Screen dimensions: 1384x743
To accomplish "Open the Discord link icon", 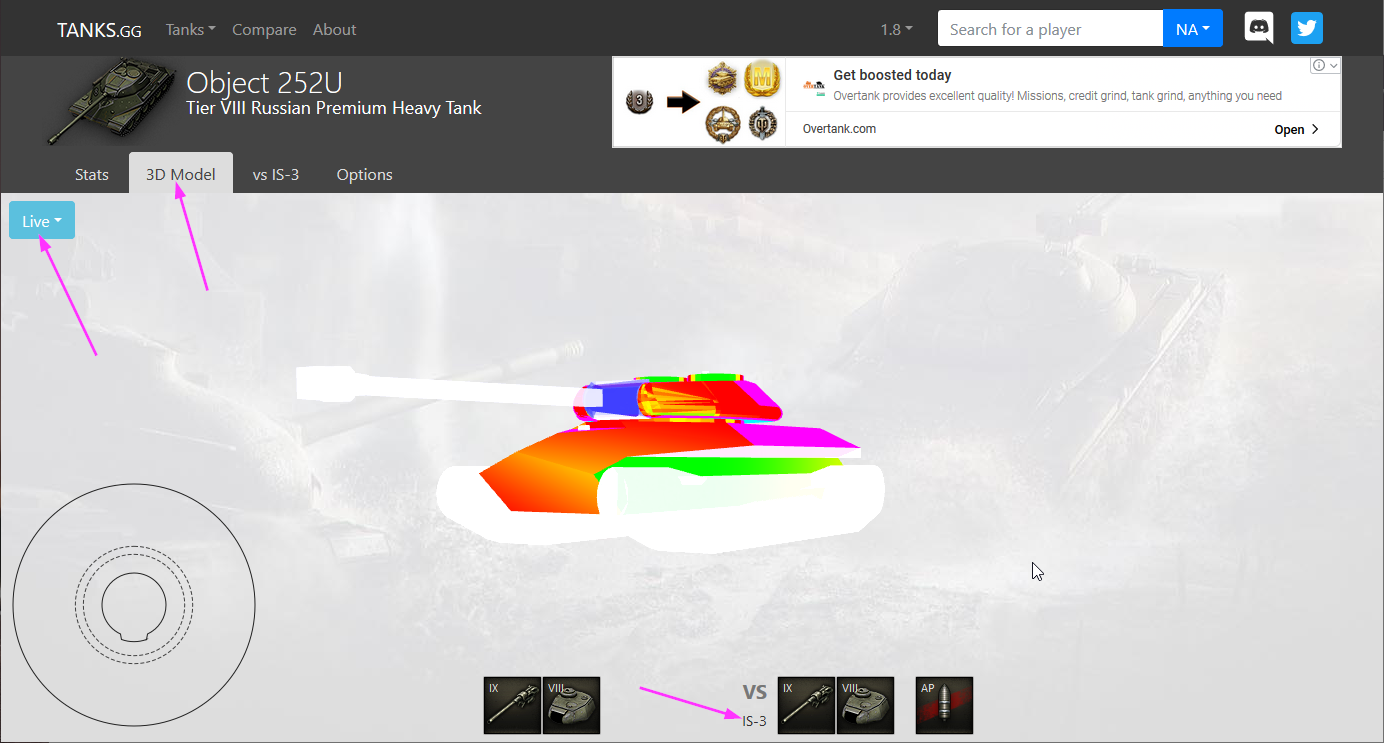I will (x=1258, y=28).
